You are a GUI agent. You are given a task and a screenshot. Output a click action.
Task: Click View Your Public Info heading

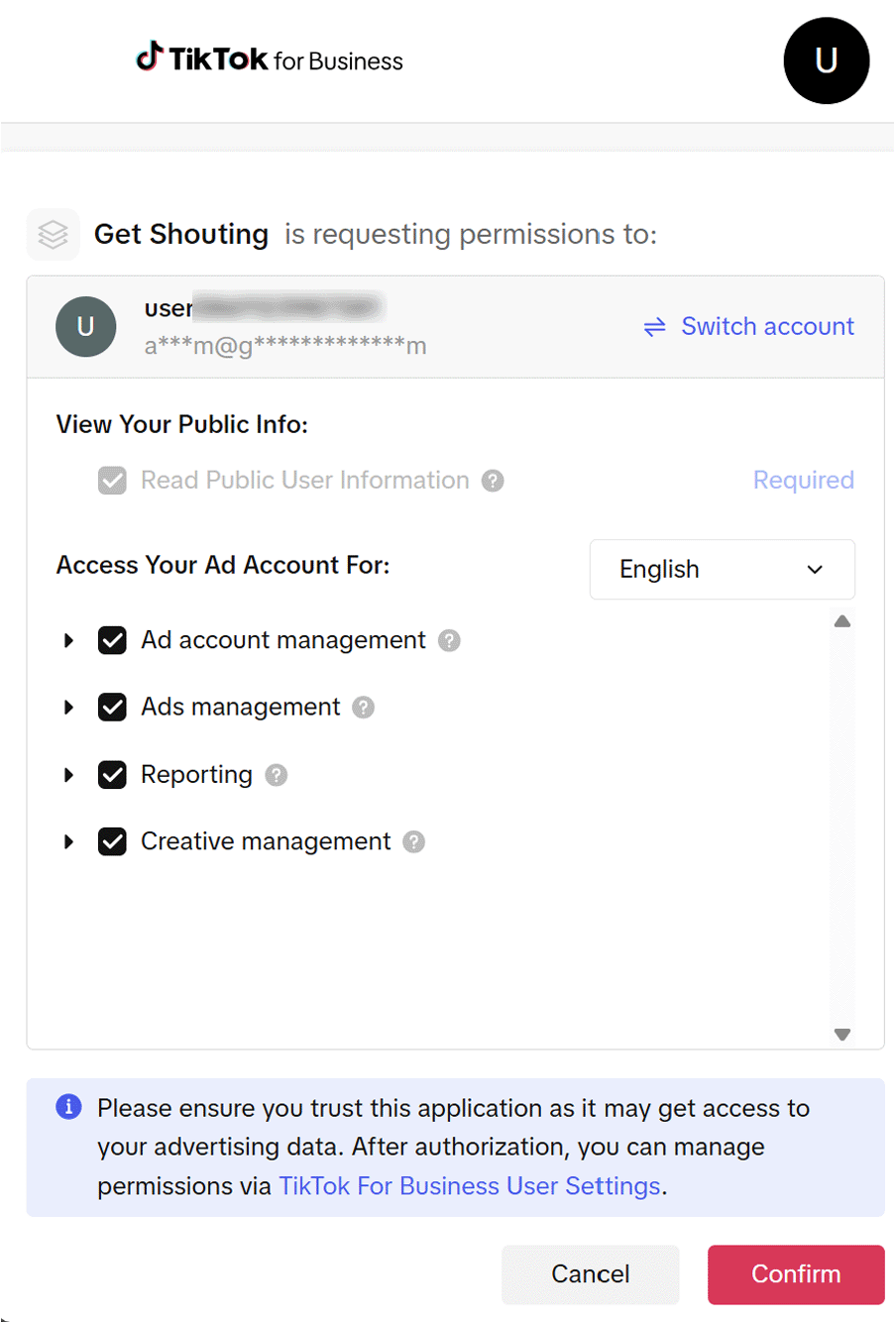pos(182,424)
